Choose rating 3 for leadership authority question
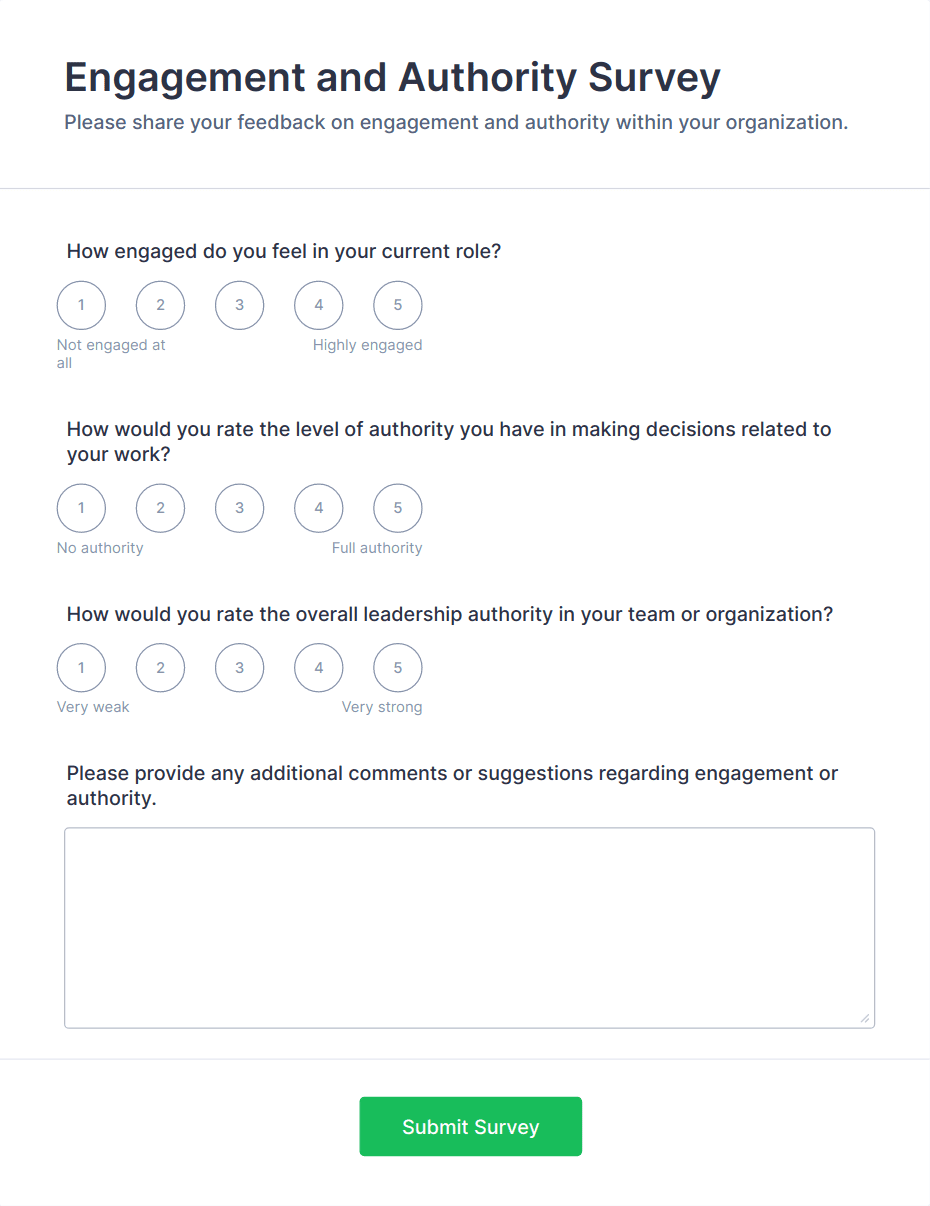Screen dimensions: 930x1206 coord(239,667)
